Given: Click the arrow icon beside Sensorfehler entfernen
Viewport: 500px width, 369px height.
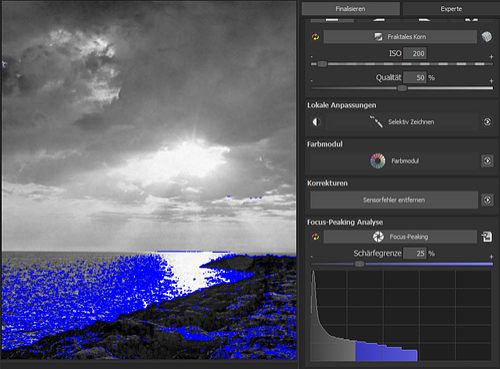Looking at the screenshot, I should (487, 200).
